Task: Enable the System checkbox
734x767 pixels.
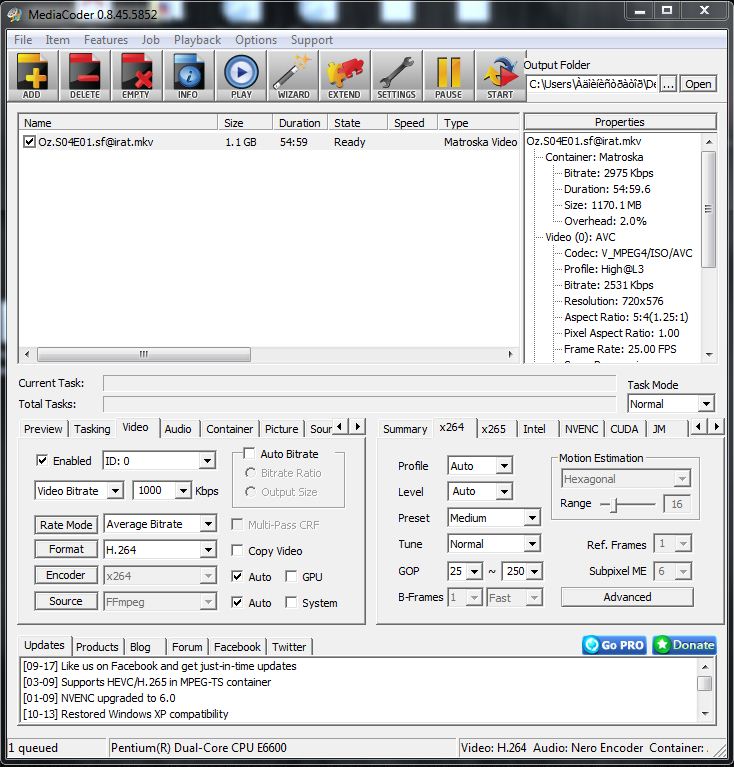Action: click(x=291, y=602)
